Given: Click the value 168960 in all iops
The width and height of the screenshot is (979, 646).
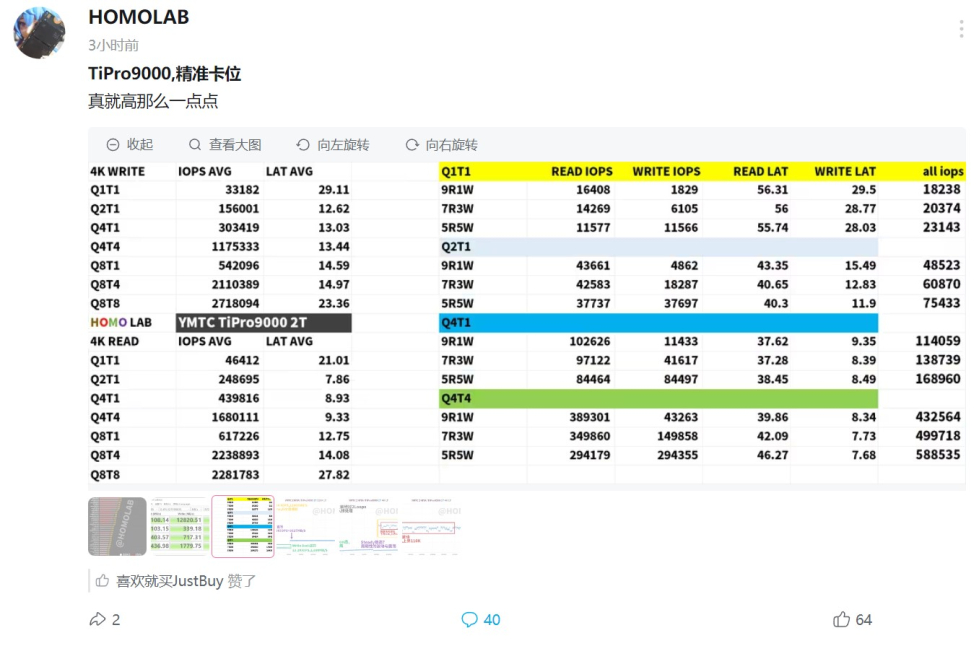Looking at the screenshot, I should [938, 378].
